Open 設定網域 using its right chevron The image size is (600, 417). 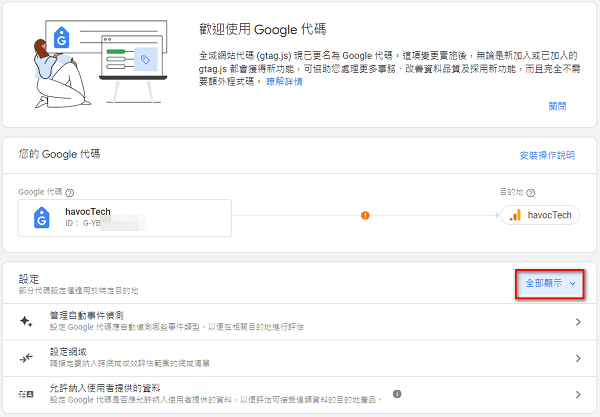[x=579, y=358]
